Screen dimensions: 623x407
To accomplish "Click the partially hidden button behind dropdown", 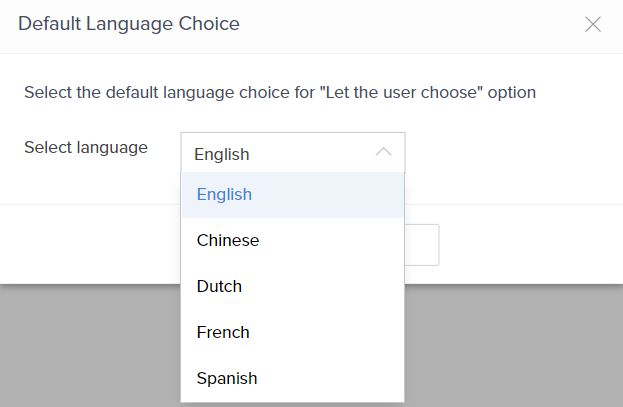I will coord(422,245).
